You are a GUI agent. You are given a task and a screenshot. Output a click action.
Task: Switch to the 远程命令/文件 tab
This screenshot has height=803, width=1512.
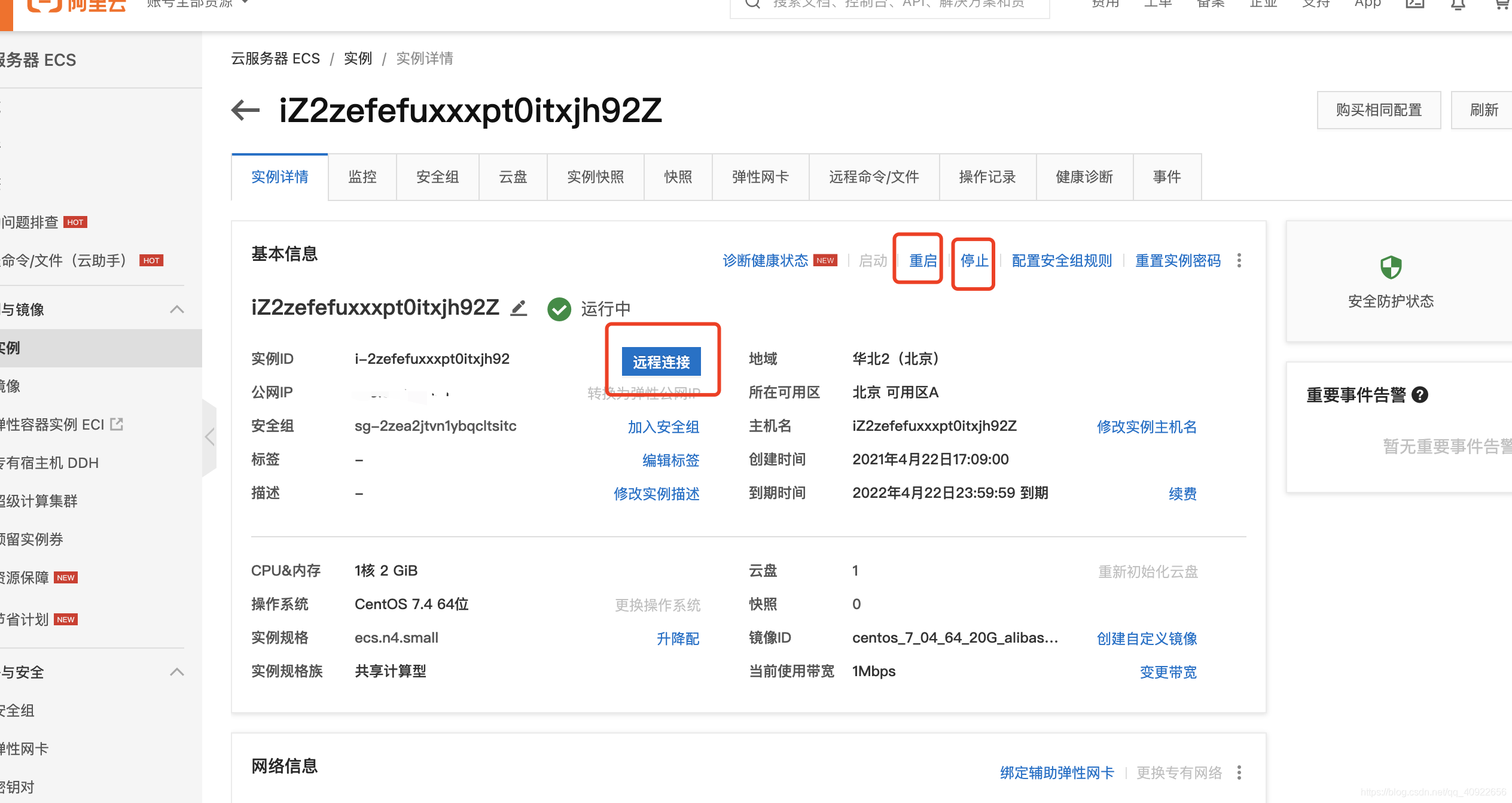coord(874,177)
